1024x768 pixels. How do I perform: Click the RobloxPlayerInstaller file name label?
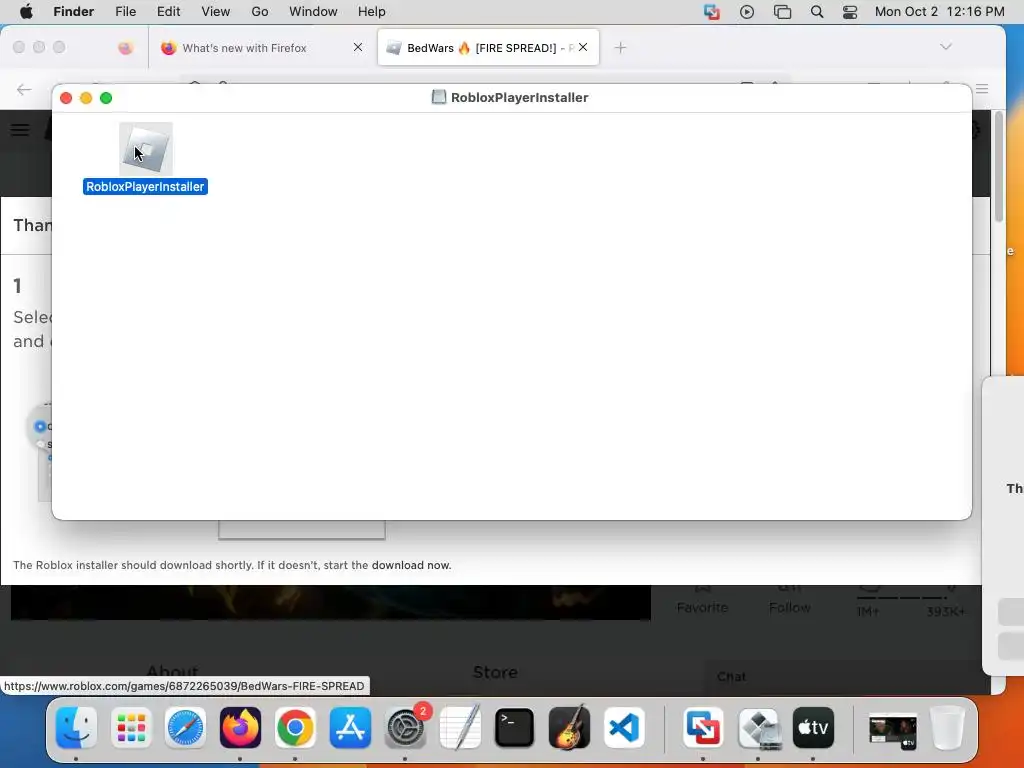click(x=146, y=187)
